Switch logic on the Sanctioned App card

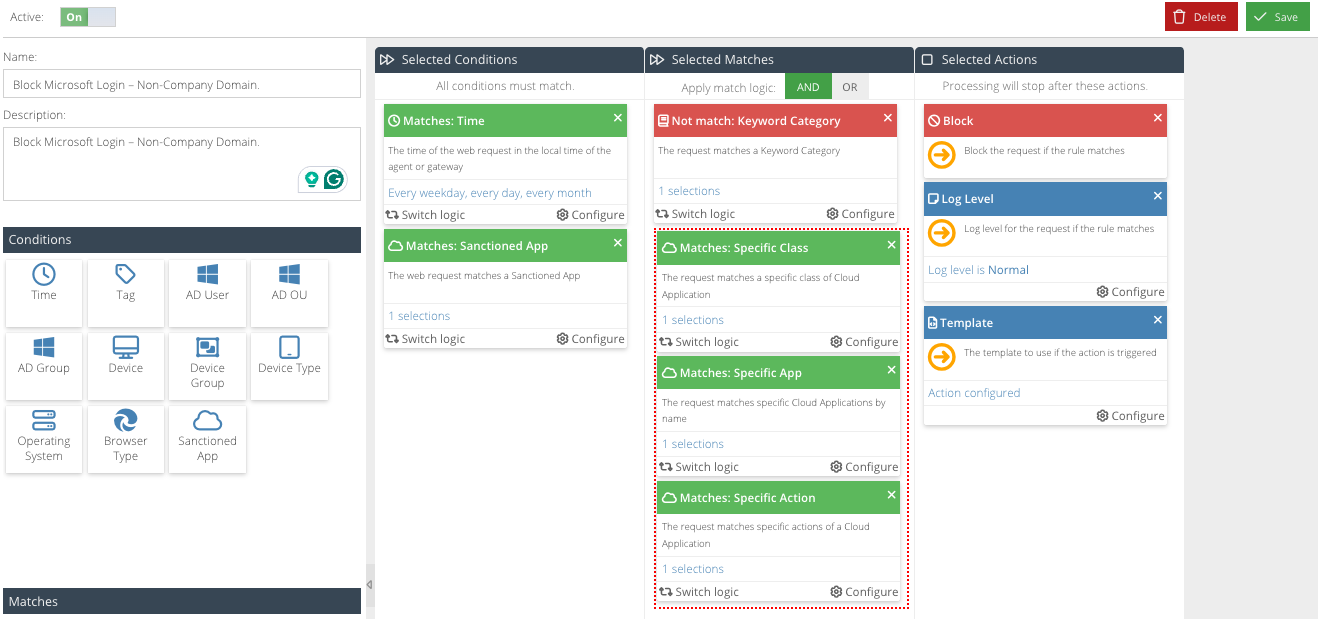(x=425, y=339)
